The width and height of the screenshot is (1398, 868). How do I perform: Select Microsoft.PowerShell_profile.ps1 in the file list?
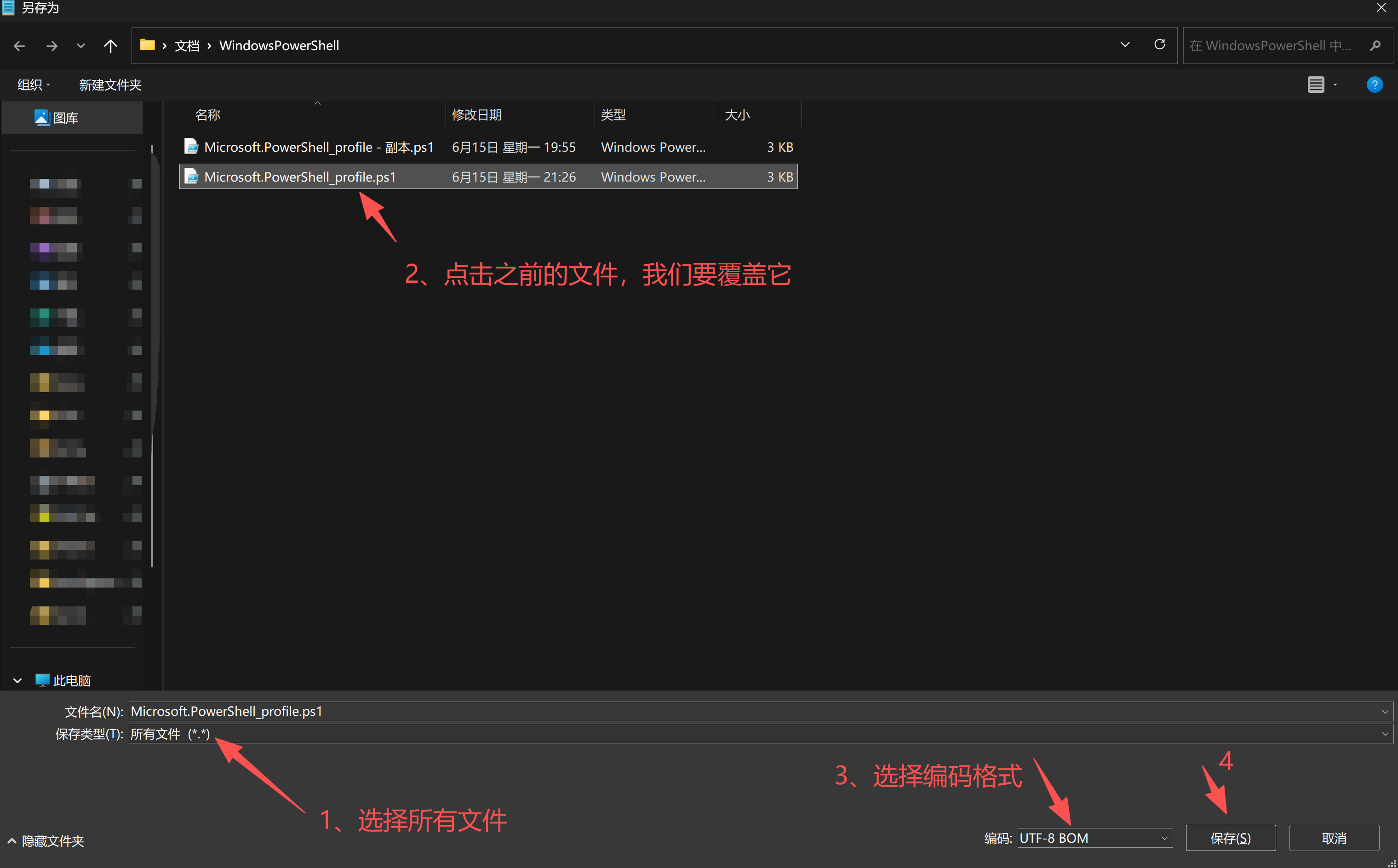coord(488,177)
